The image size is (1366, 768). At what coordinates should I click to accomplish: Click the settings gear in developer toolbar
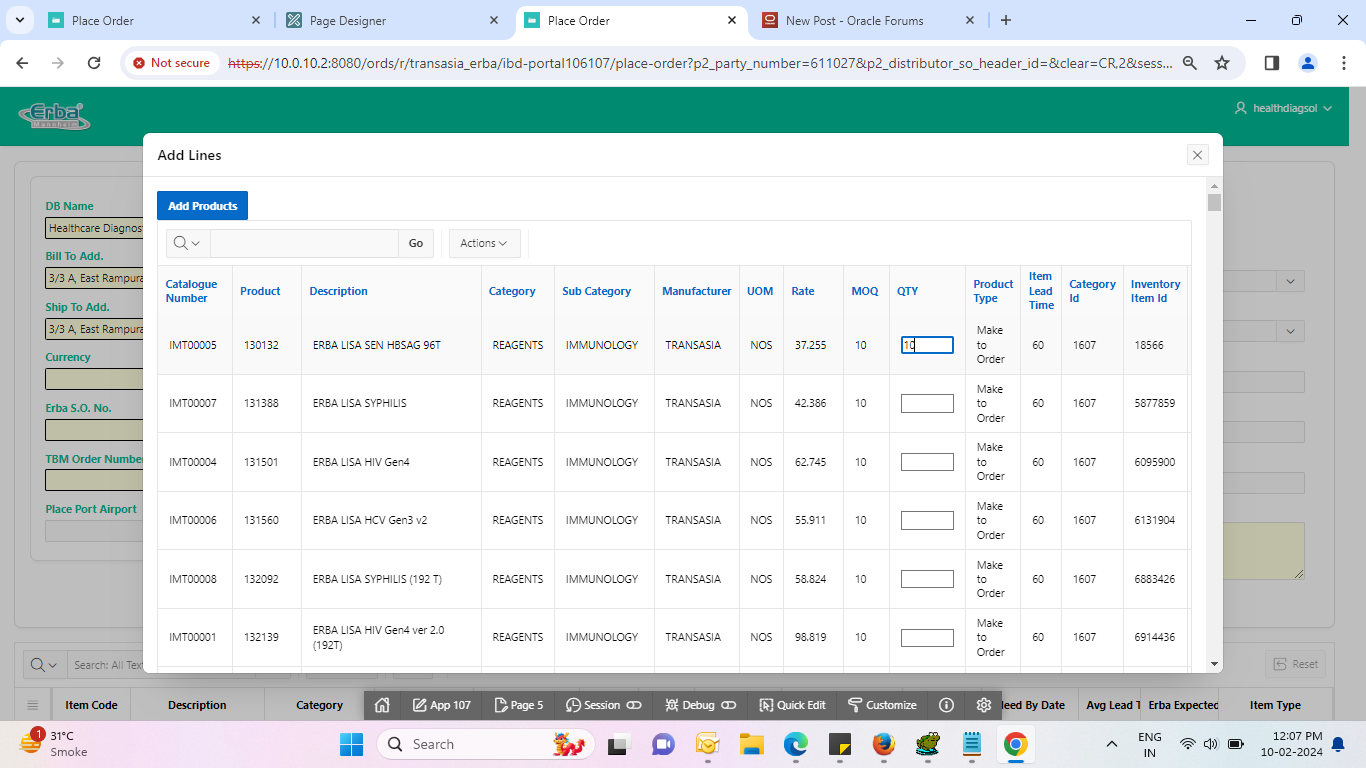coord(984,705)
